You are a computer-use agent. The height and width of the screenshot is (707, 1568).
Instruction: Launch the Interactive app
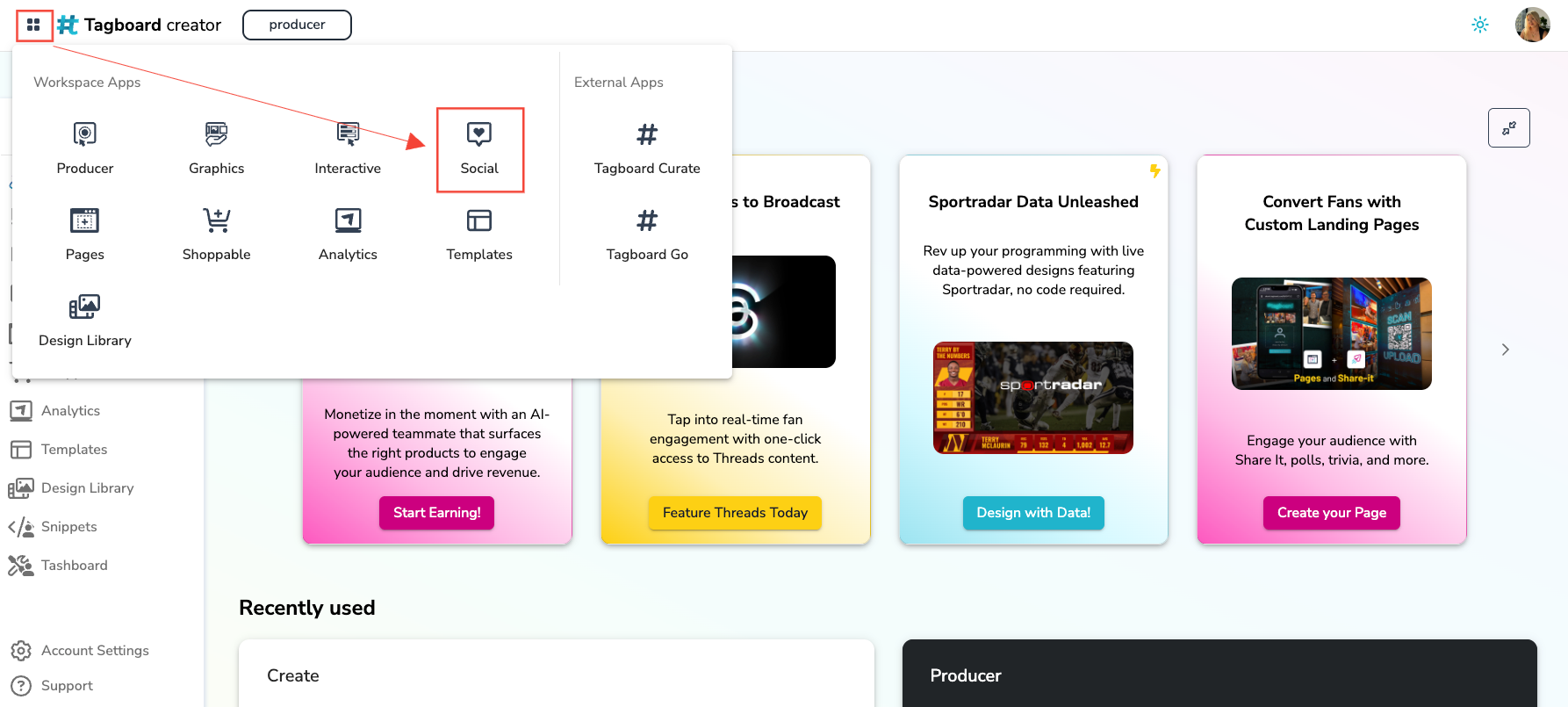click(348, 148)
